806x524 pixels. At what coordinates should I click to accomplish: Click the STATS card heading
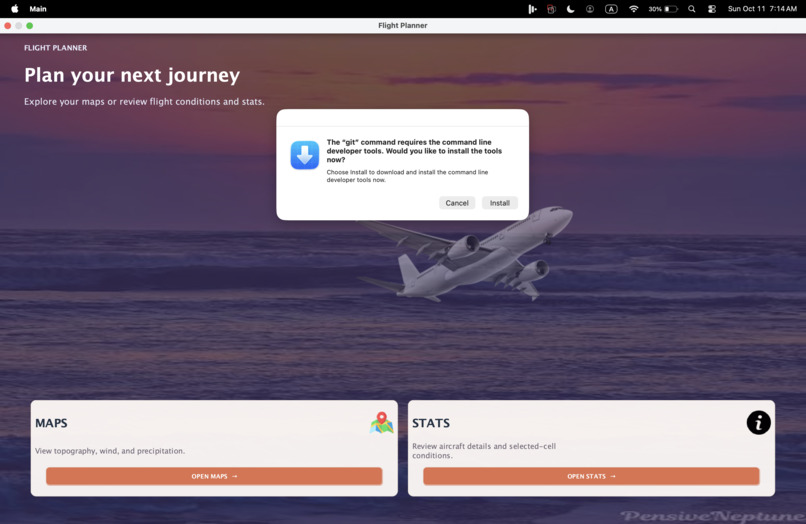(x=431, y=423)
